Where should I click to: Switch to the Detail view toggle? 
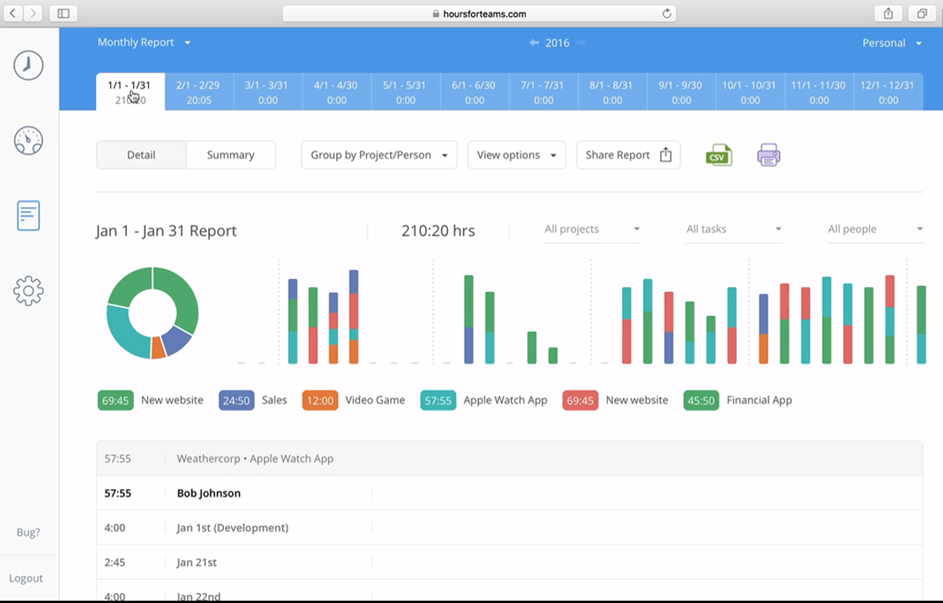click(141, 155)
